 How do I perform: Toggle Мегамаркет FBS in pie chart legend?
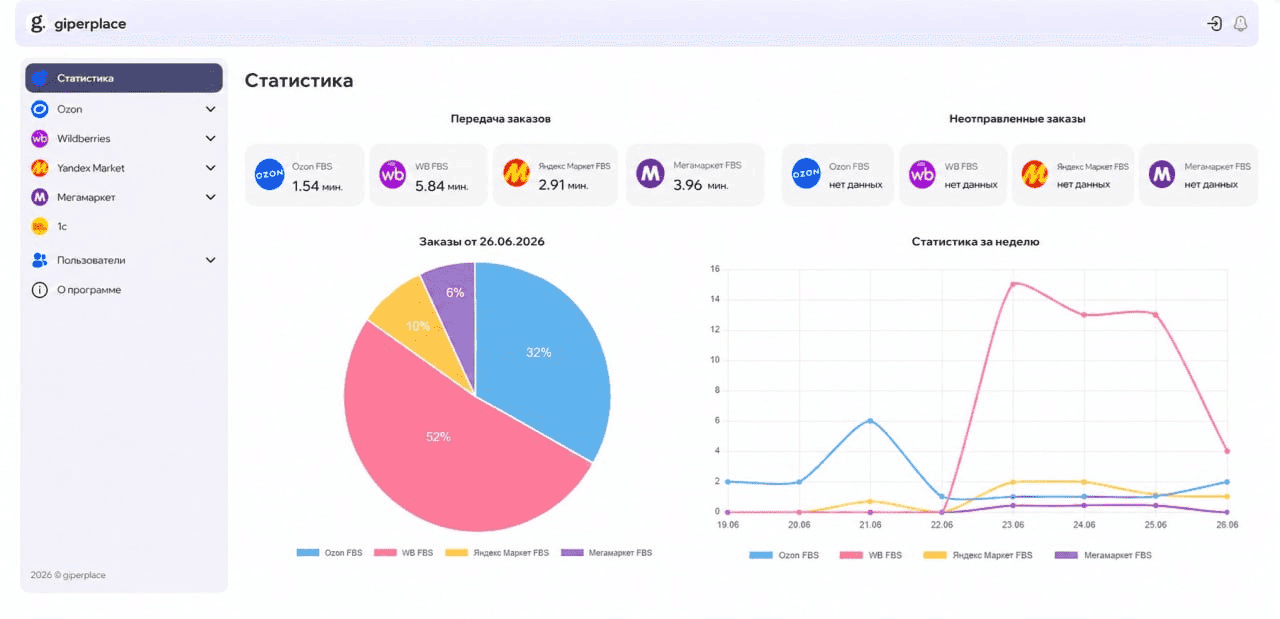click(x=606, y=552)
